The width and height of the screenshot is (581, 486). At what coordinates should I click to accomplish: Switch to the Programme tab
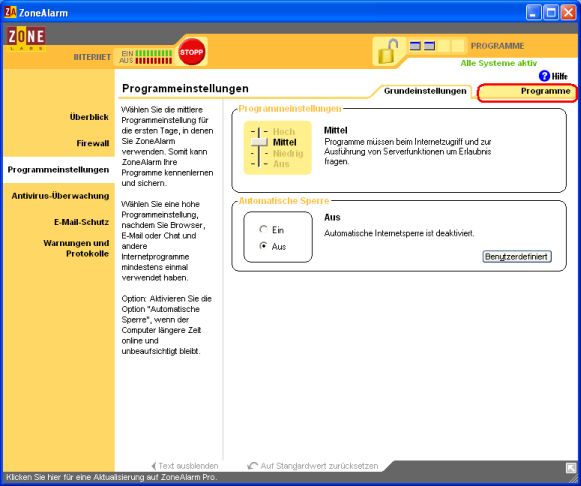[527, 93]
